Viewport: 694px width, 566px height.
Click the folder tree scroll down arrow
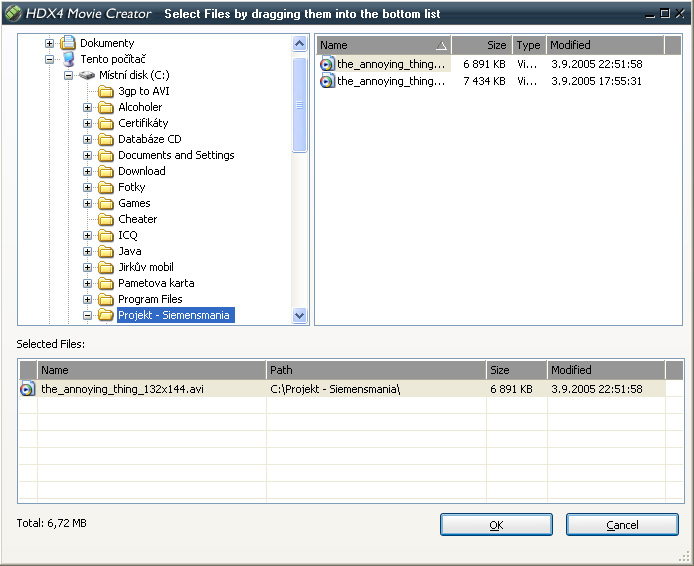300,316
